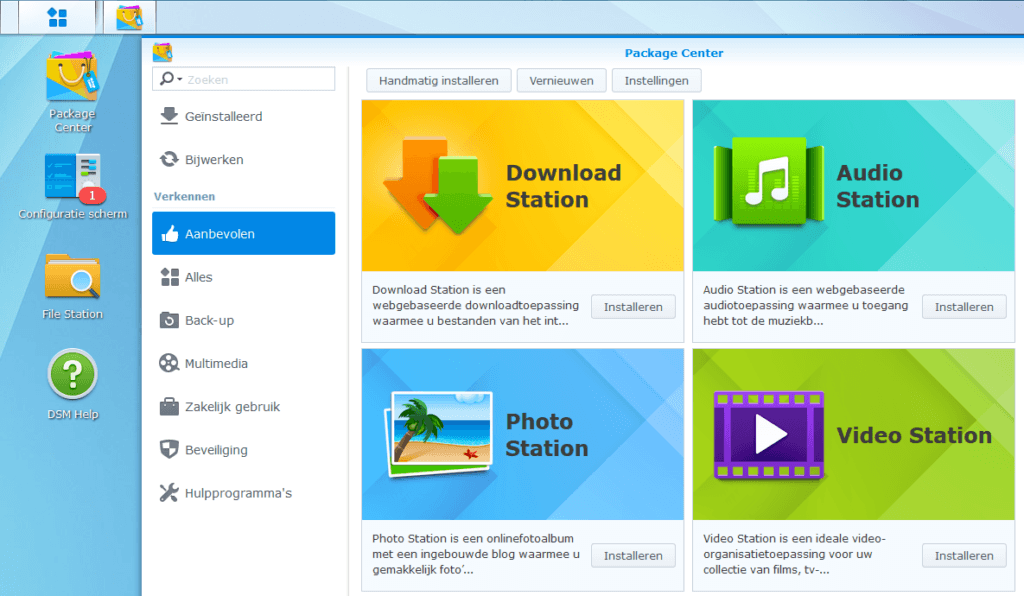Click Handmatig installeren button
The height and width of the screenshot is (596, 1024).
439,80
